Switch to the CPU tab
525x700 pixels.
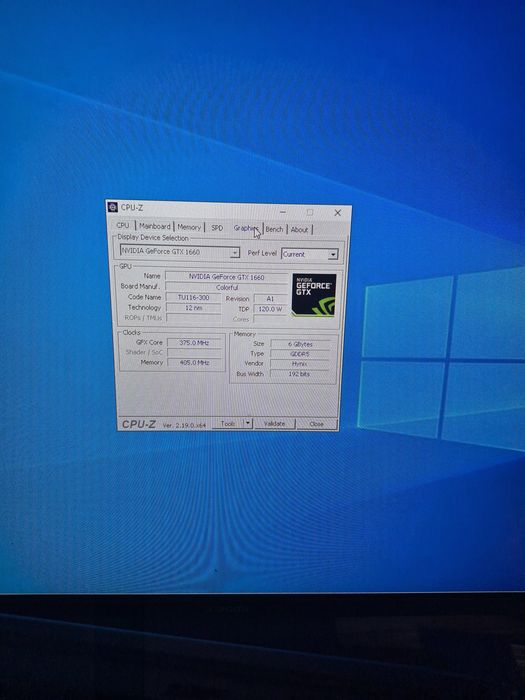click(123, 225)
